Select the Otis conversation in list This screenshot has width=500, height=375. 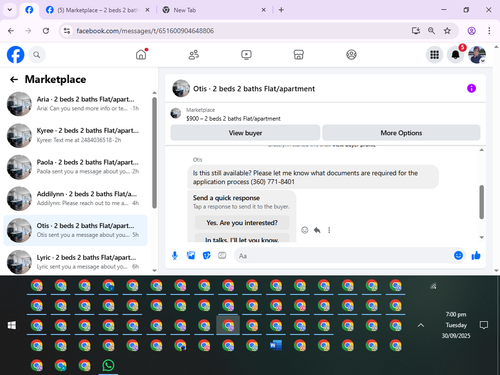click(x=75, y=230)
